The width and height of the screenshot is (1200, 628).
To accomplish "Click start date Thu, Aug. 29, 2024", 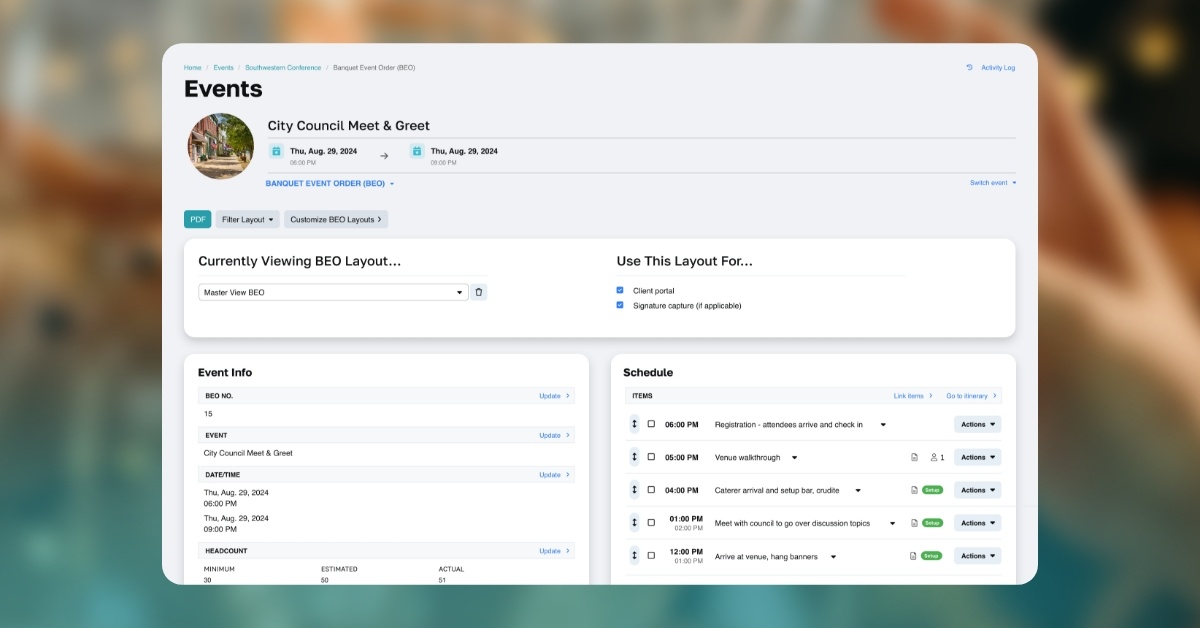I will (x=323, y=151).
